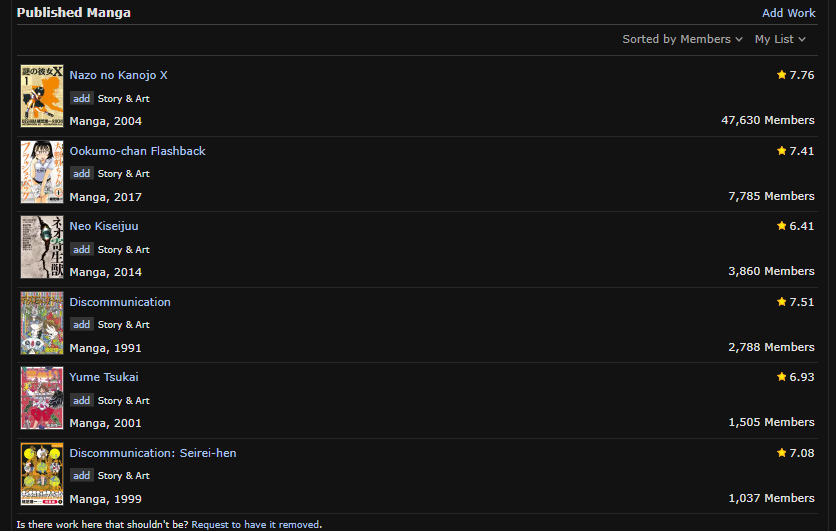Click Story & Art under Yume Tsukai

tap(124, 400)
